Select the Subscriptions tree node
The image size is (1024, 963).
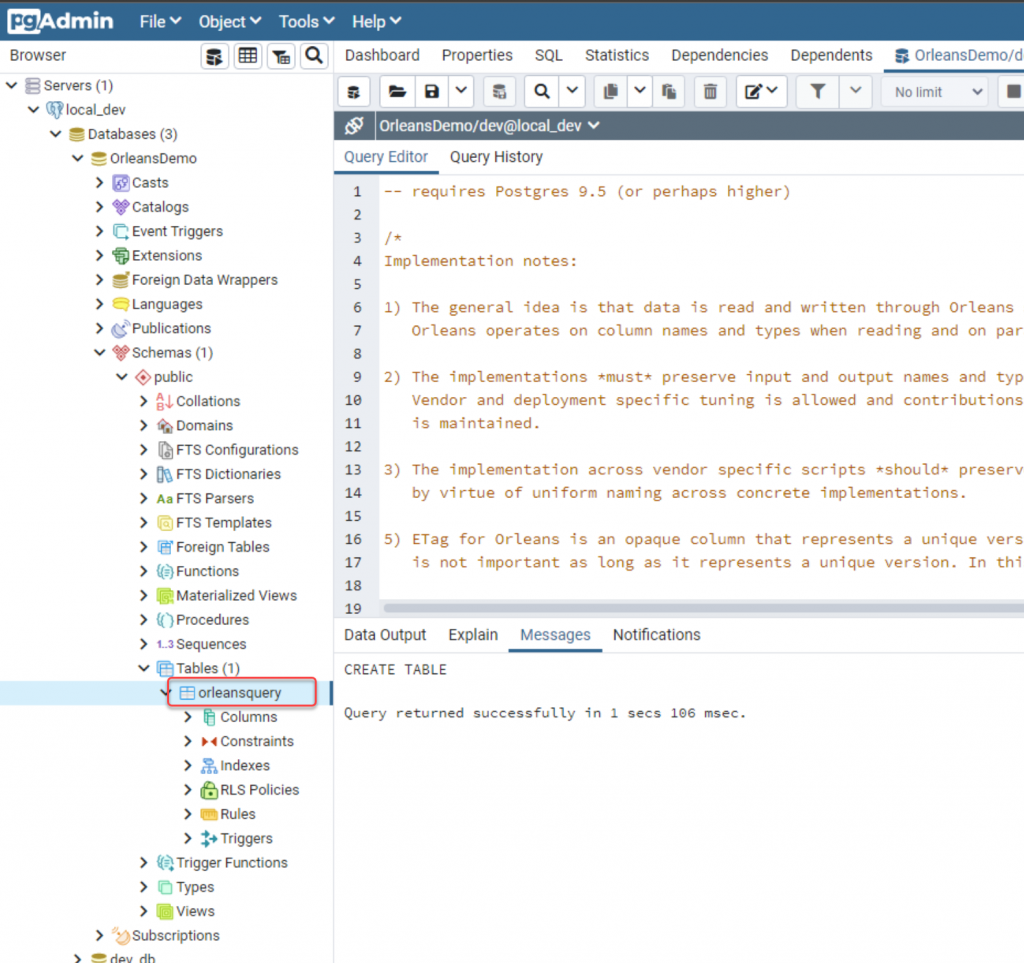point(175,936)
